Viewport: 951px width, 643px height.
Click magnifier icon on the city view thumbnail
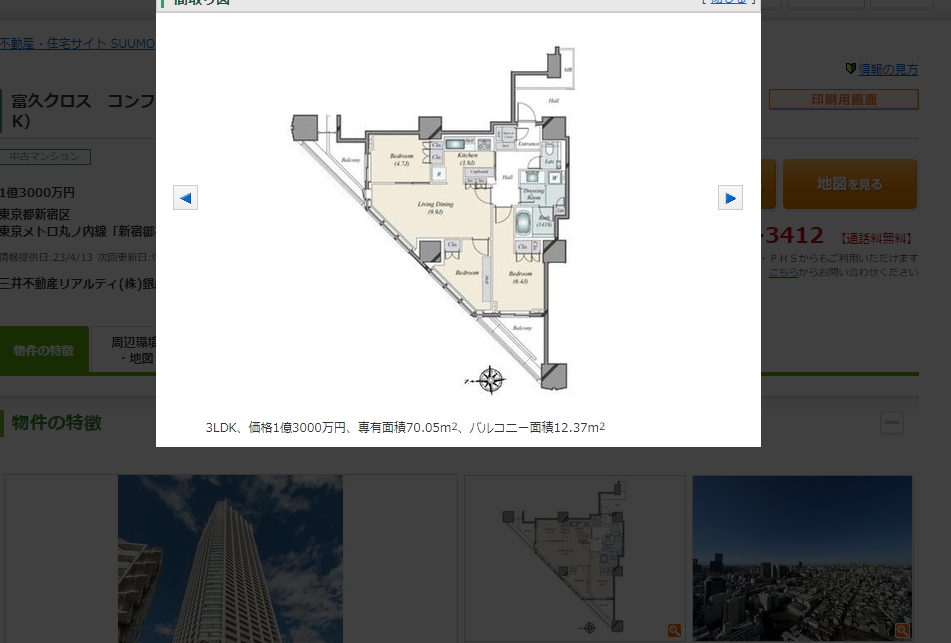click(902, 630)
